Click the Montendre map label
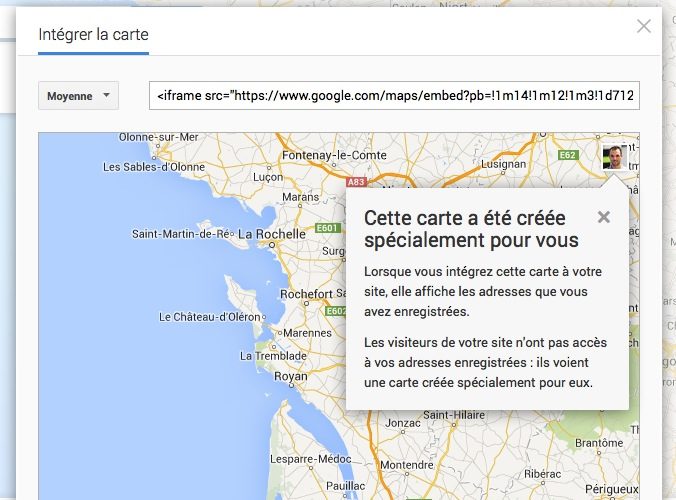Screen dimensions: 676x500 click(407, 465)
